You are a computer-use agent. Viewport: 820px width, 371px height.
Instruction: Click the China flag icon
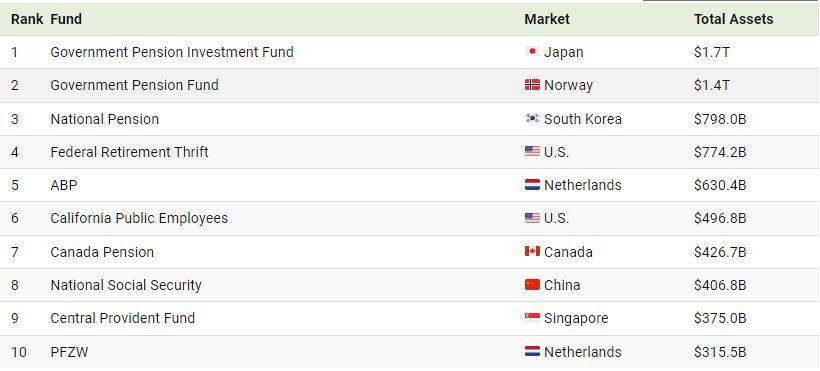click(x=532, y=285)
